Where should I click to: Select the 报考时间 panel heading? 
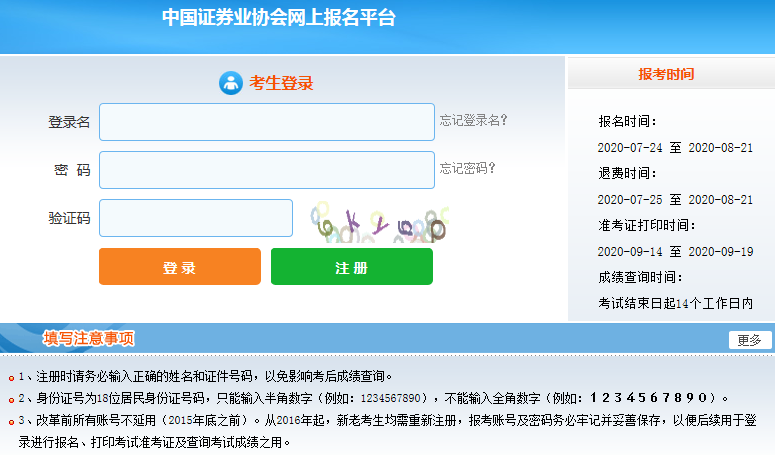[x=666, y=74]
